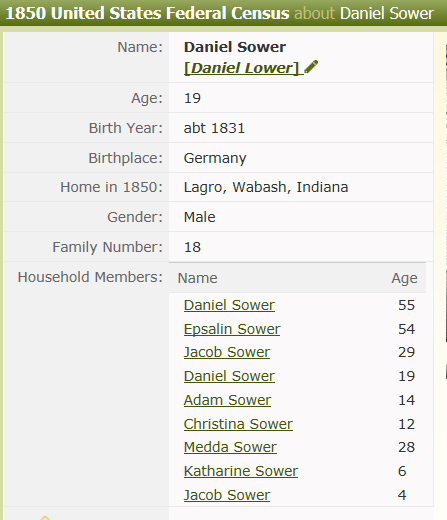The width and height of the screenshot is (447, 520).
Task: Open the Daniel Sower age 55 record
Action: 229,305
